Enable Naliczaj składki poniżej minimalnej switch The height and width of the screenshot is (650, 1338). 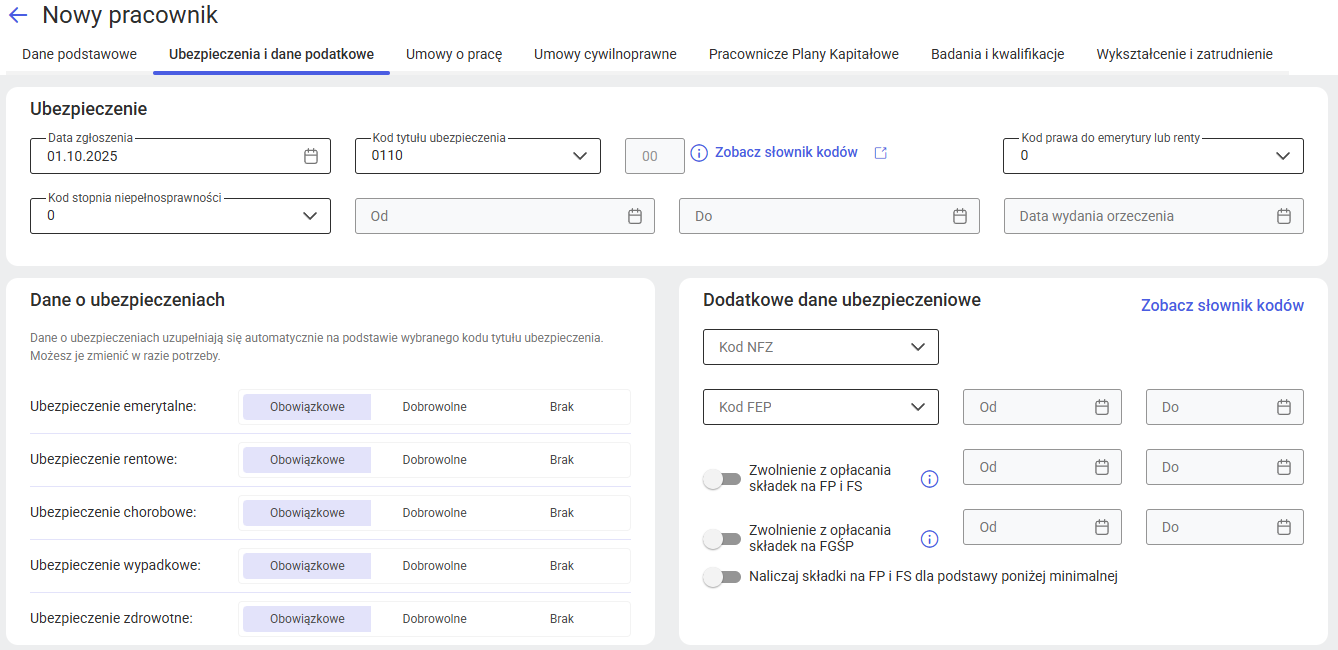pyautogui.click(x=721, y=577)
